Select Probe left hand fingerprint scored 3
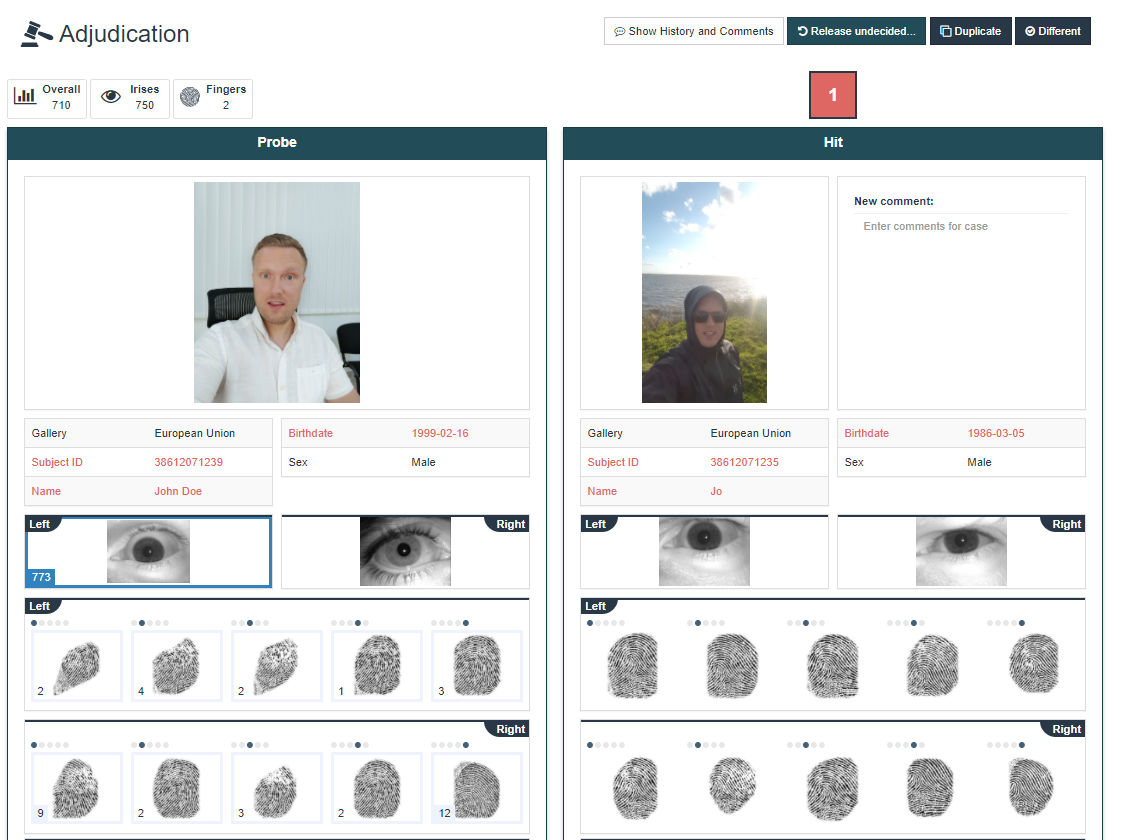Screen dimensions: 1121x840 477,666
